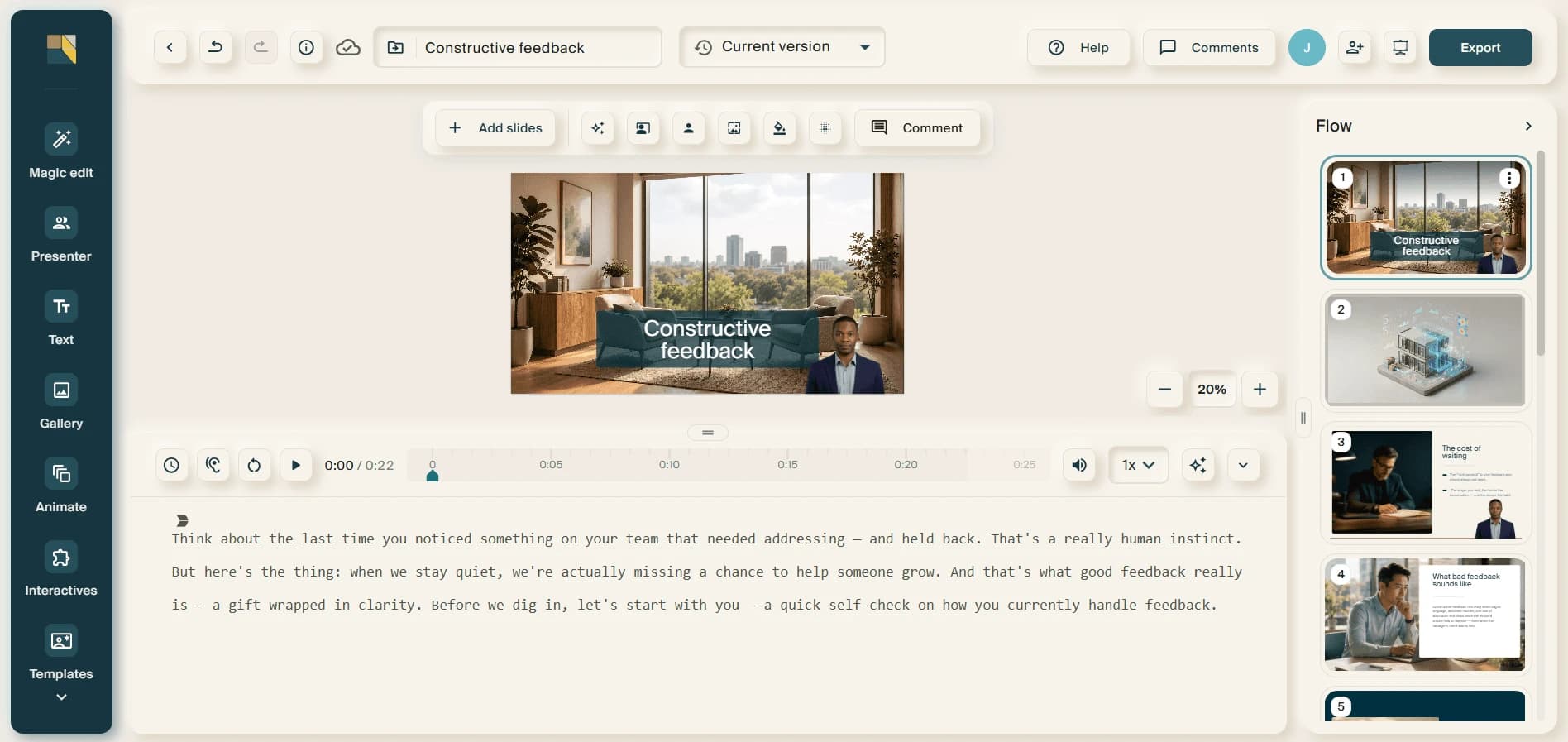Start presentation preview with the monitor icon

coord(1400,48)
